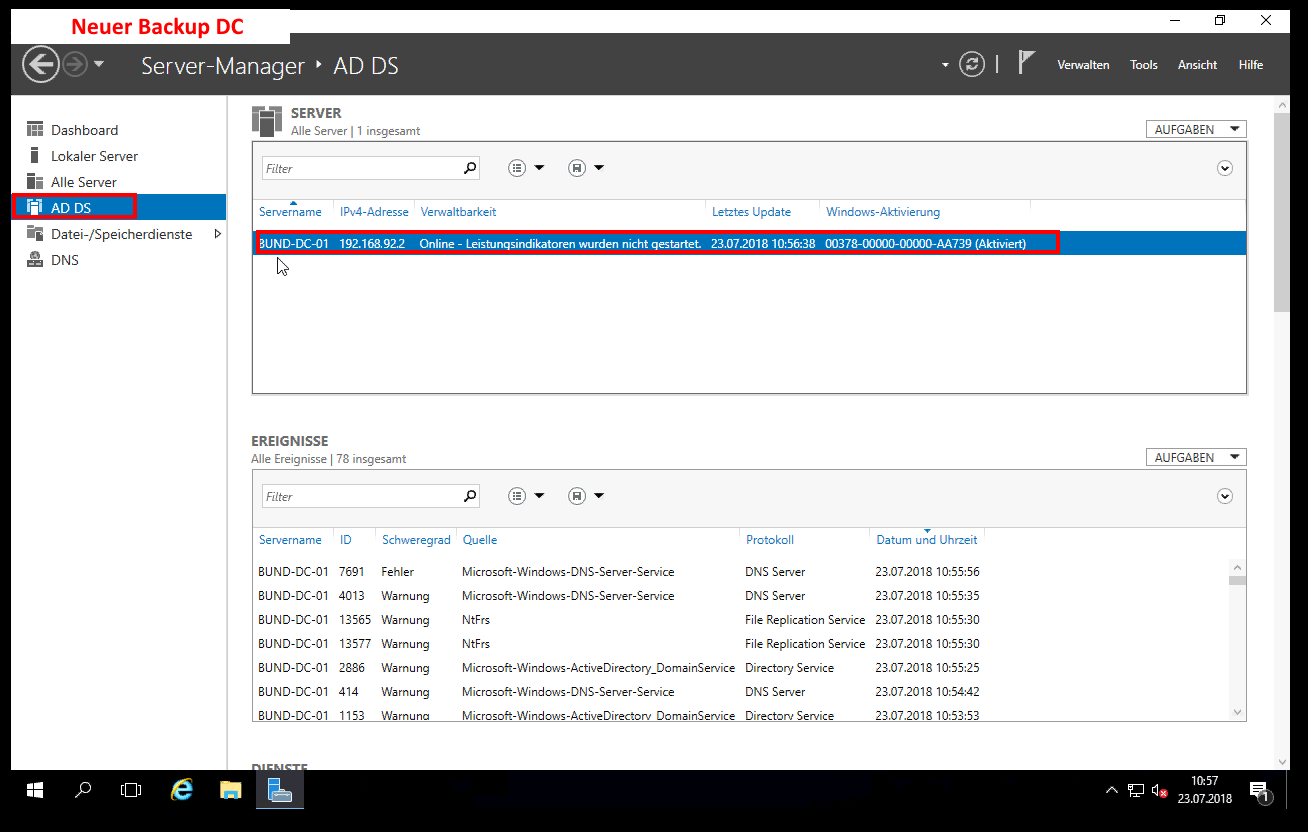This screenshot has height=832, width=1308.
Task: Open the Action Center notification icon
Action: coord(1262,791)
